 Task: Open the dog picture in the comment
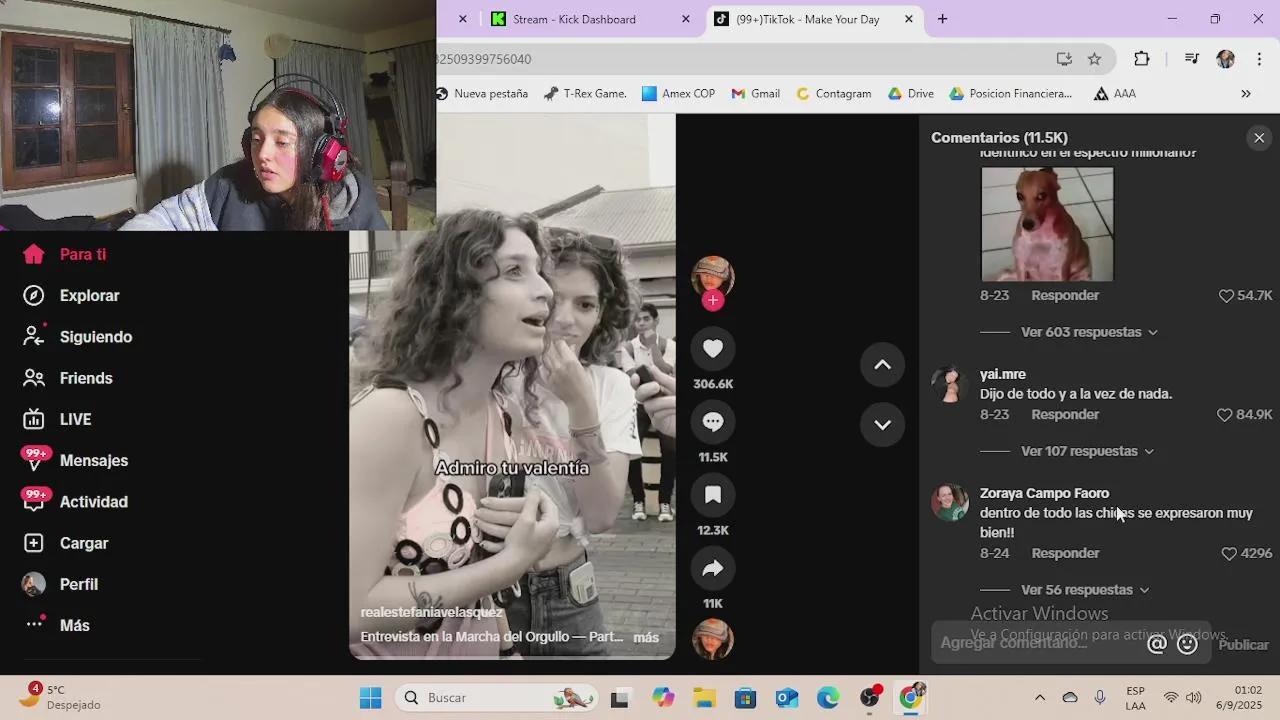coord(1047,224)
